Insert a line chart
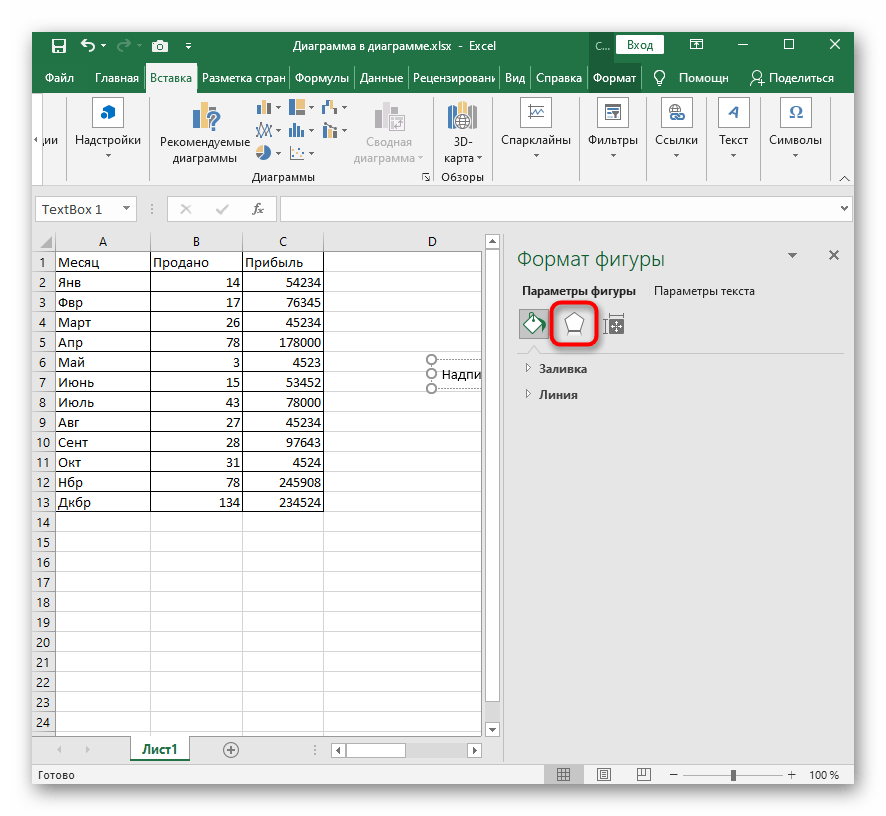Viewport: 886px width, 816px height. coord(264,131)
